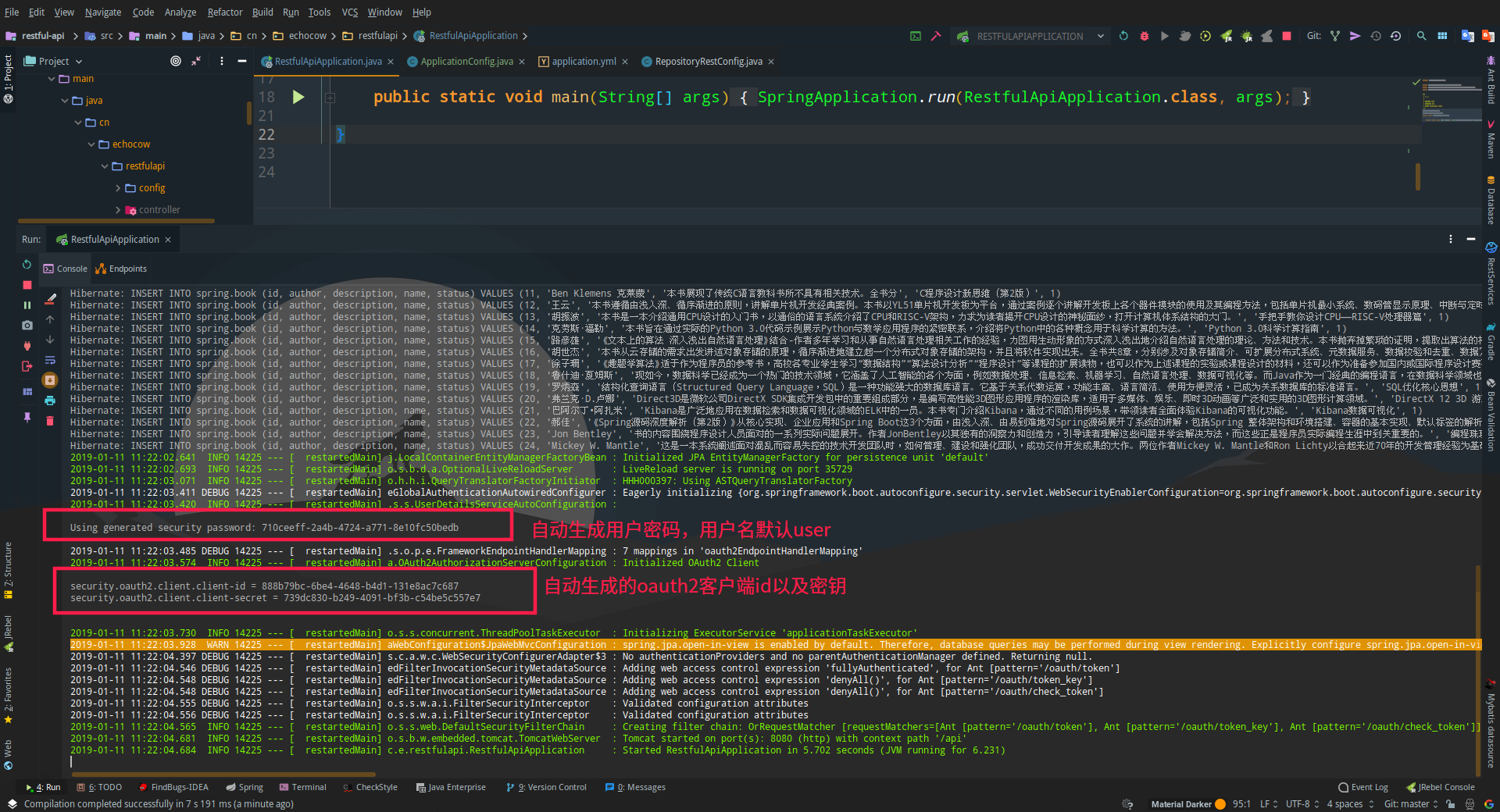Open the JRebel Console
The image size is (1500, 812).
(1441, 787)
